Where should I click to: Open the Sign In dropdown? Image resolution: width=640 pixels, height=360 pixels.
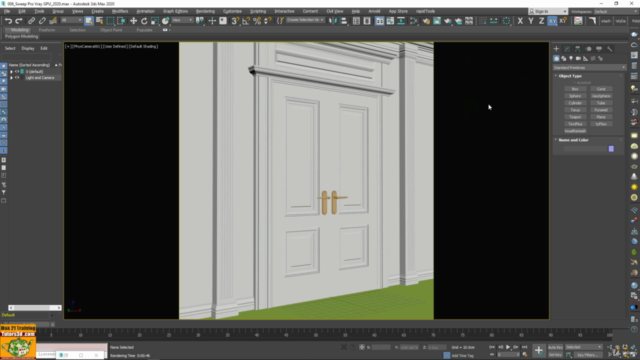548,11
